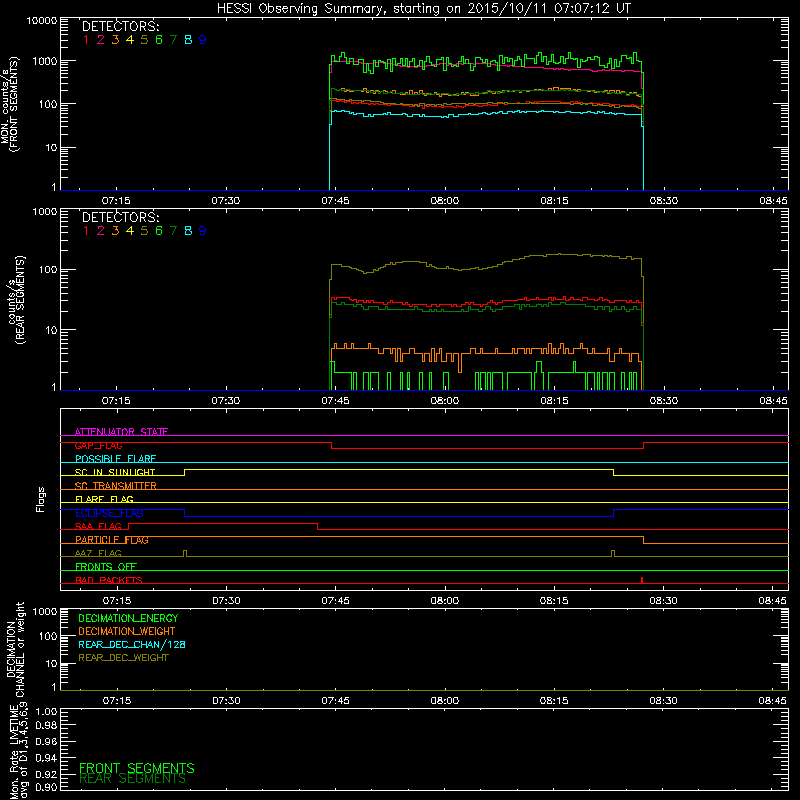
Task: Select the BAD_PACKETS flag label
Action: [109, 580]
